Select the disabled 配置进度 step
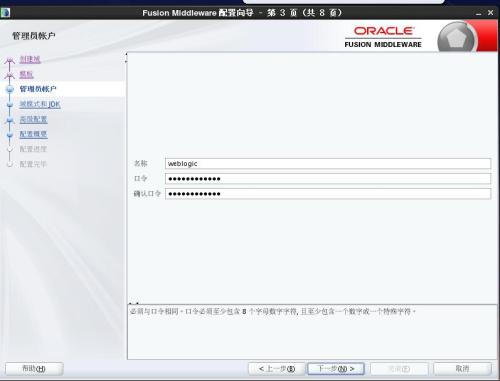The height and width of the screenshot is (381, 500). [33, 149]
